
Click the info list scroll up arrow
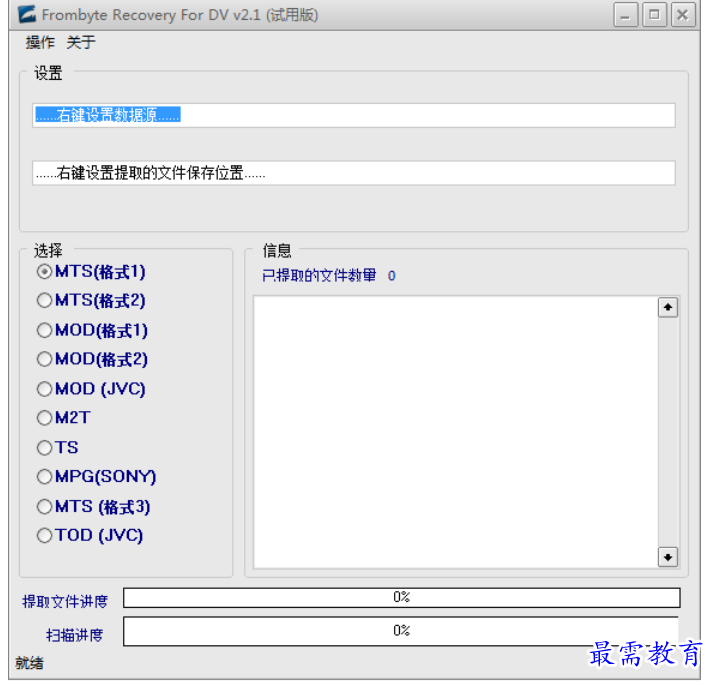pos(668,308)
